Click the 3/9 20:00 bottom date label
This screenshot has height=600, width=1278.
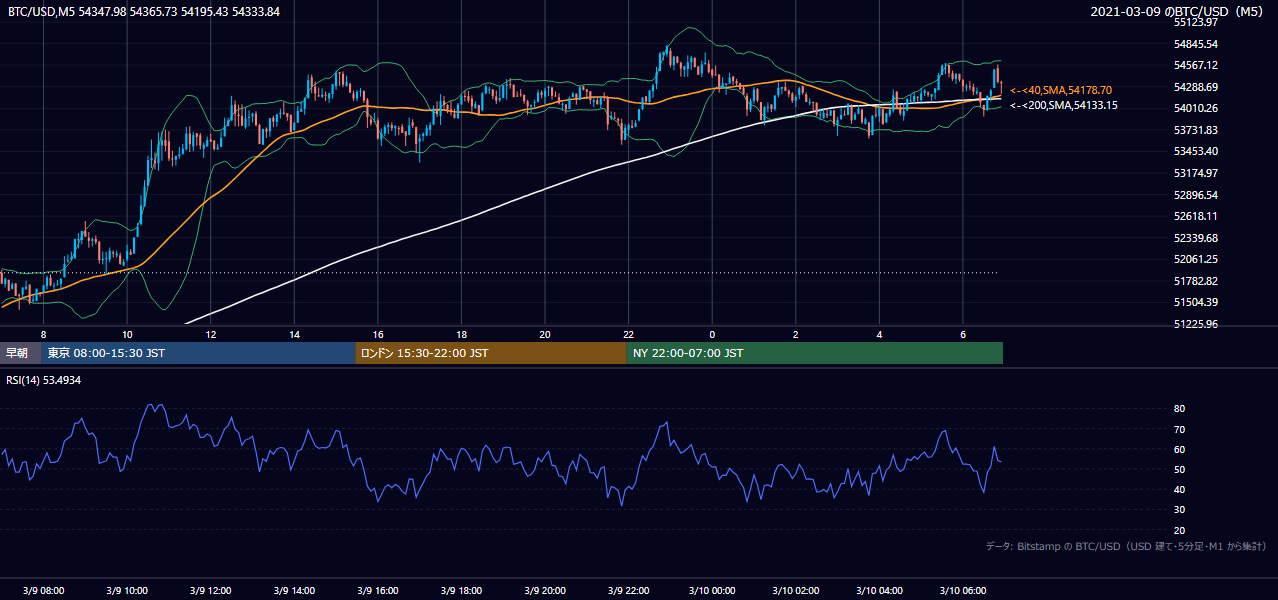(545, 591)
